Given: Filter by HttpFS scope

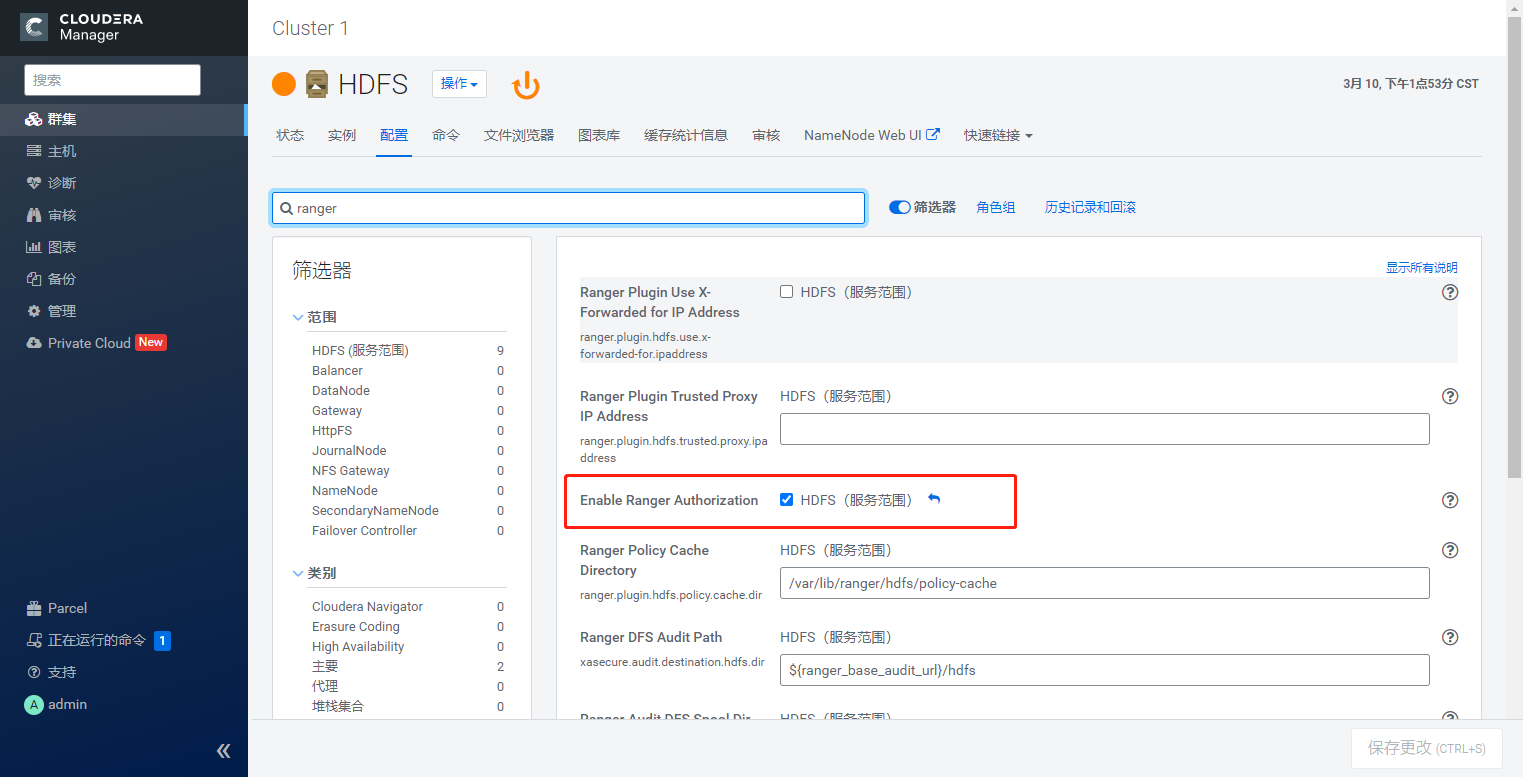Looking at the screenshot, I should point(332,430).
